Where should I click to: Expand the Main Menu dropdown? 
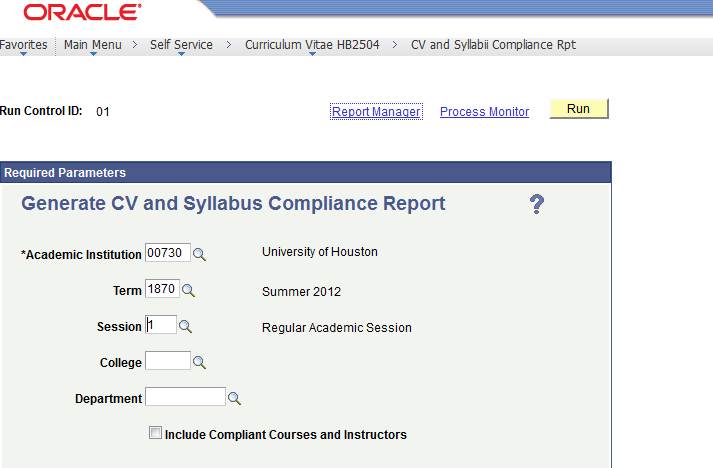(x=92, y=45)
